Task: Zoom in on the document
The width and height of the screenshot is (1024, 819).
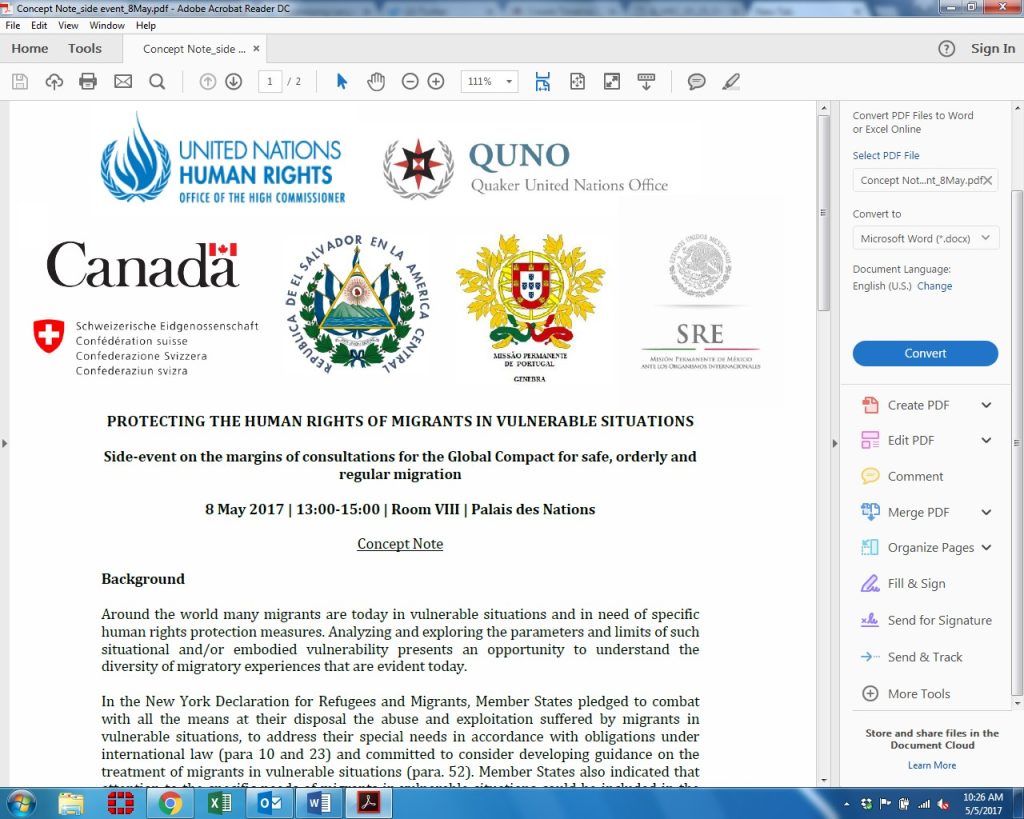Action: pyautogui.click(x=434, y=81)
